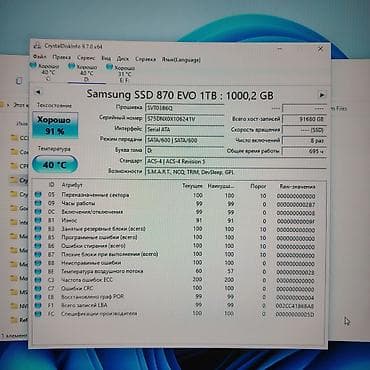Click the S.M.A.R.T., NCQ, TRIM features field
The height and width of the screenshot is (370, 370).
tap(236, 172)
